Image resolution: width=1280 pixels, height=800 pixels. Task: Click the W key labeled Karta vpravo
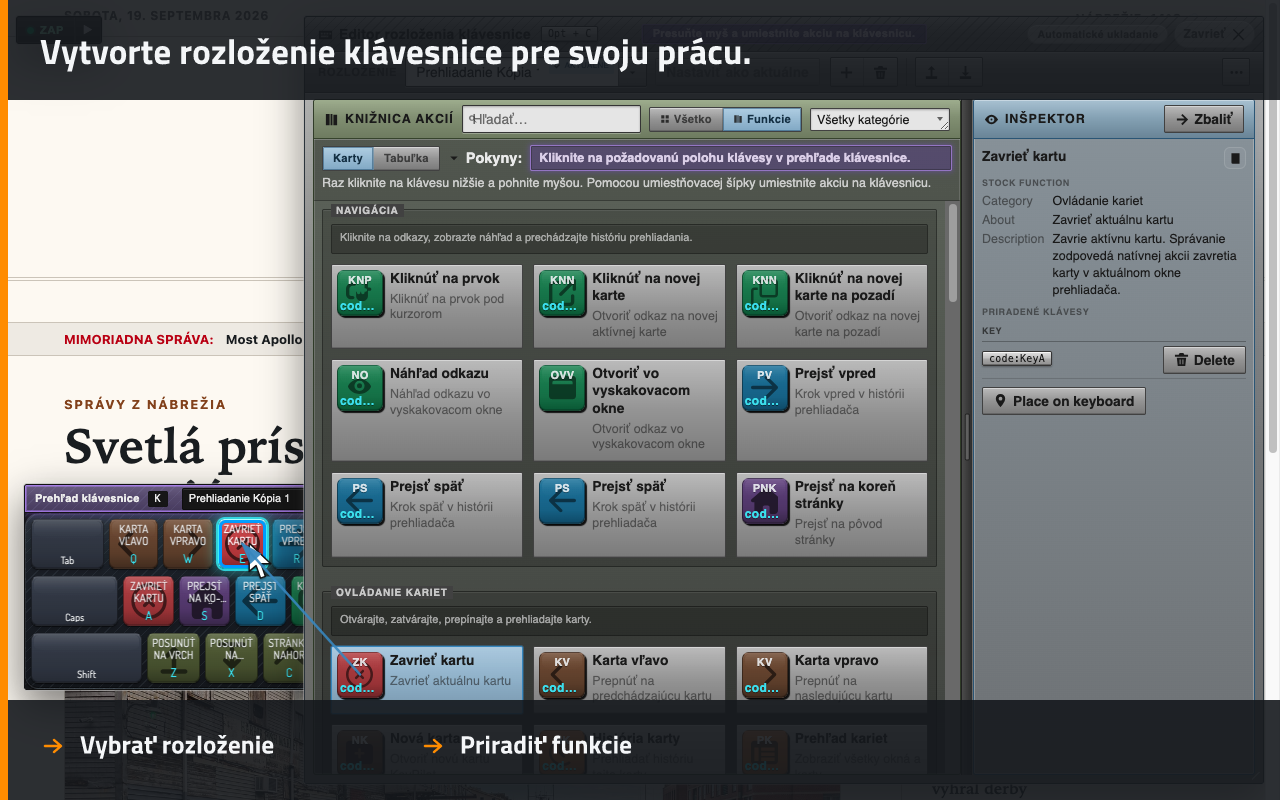pyautogui.click(x=188, y=544)
